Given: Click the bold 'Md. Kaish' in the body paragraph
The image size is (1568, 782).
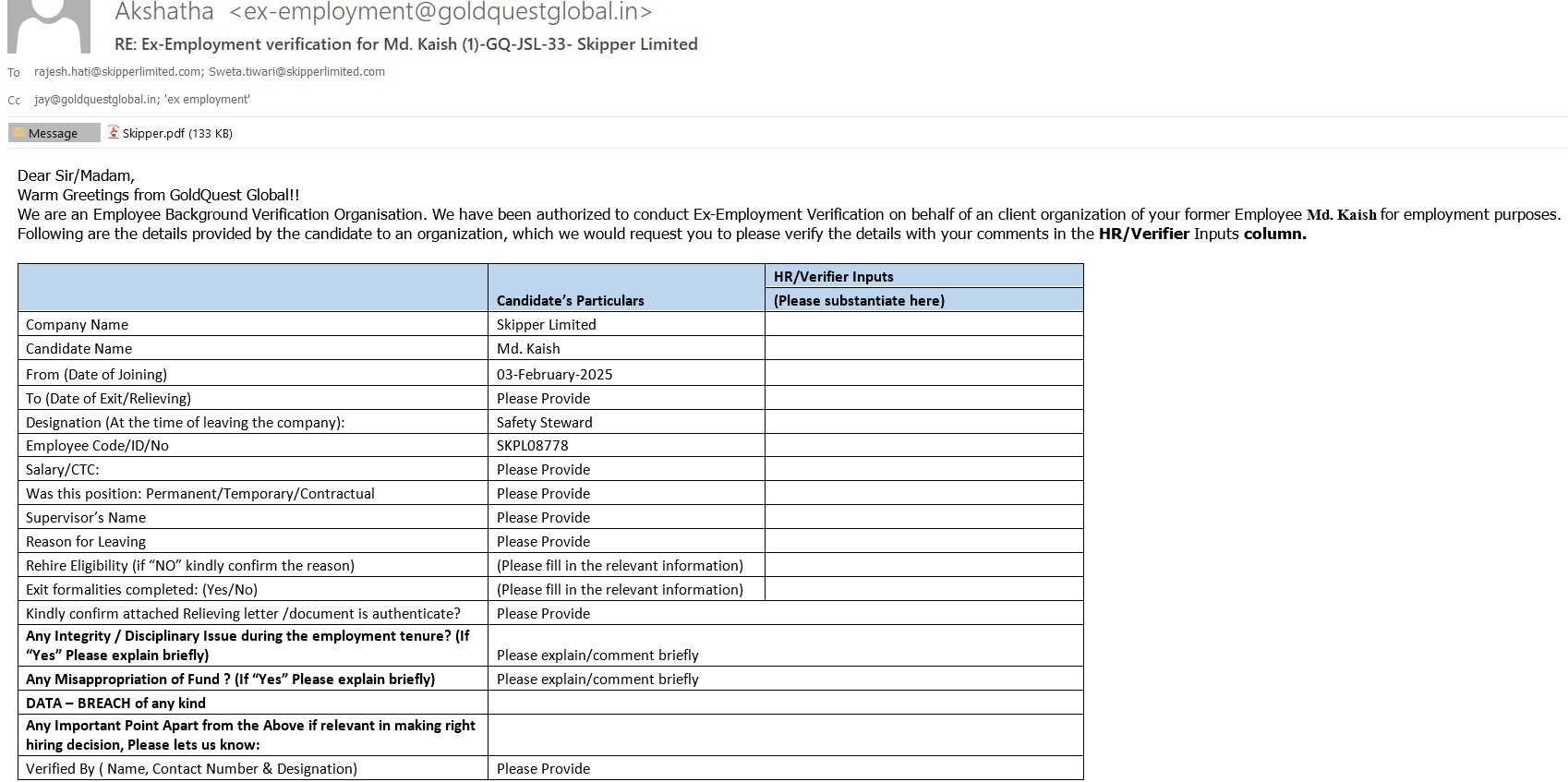Looking at the screenshot, I should pos(1341,214).
